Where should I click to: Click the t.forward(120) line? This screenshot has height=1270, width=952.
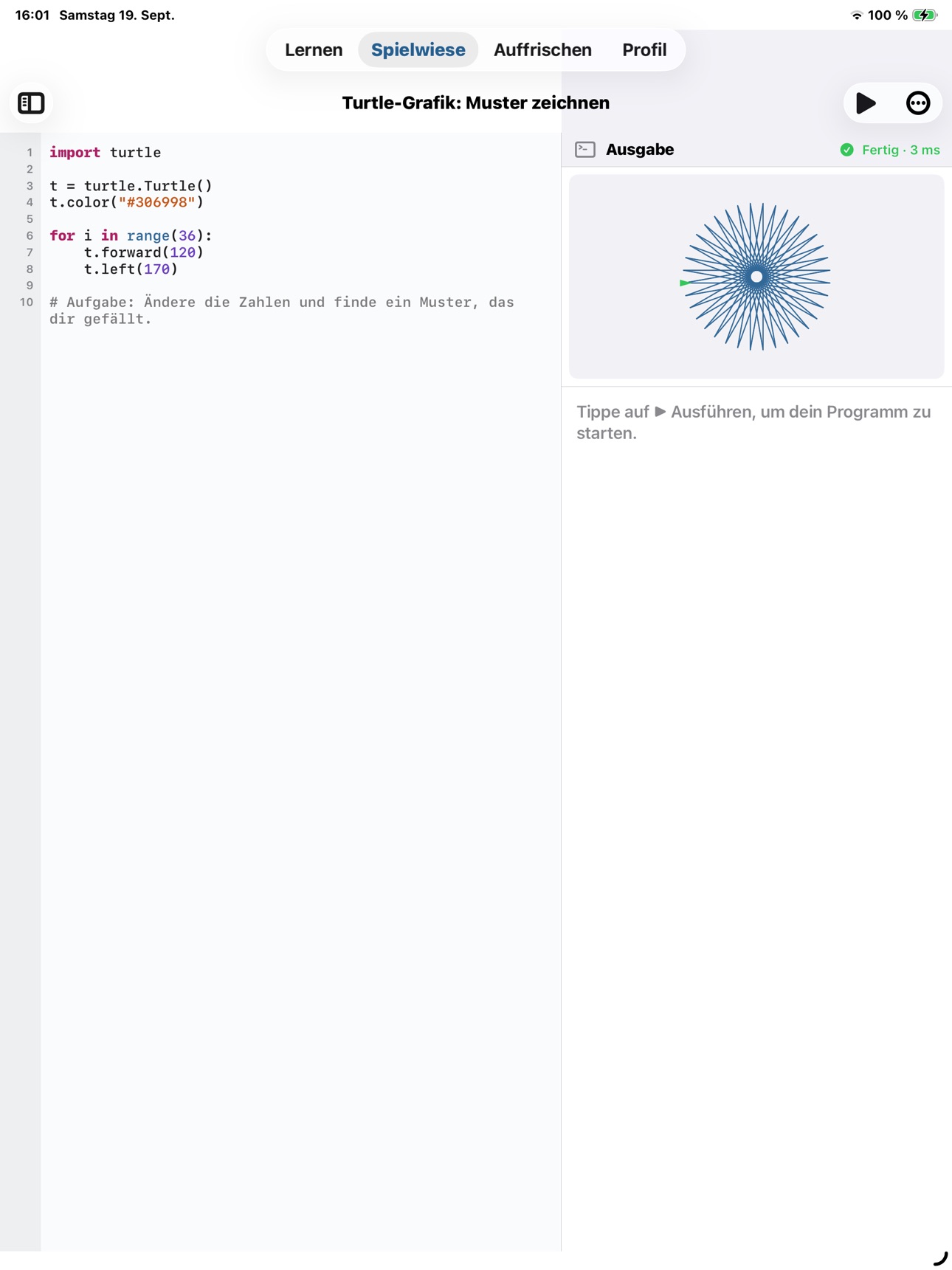click(143, 252)
